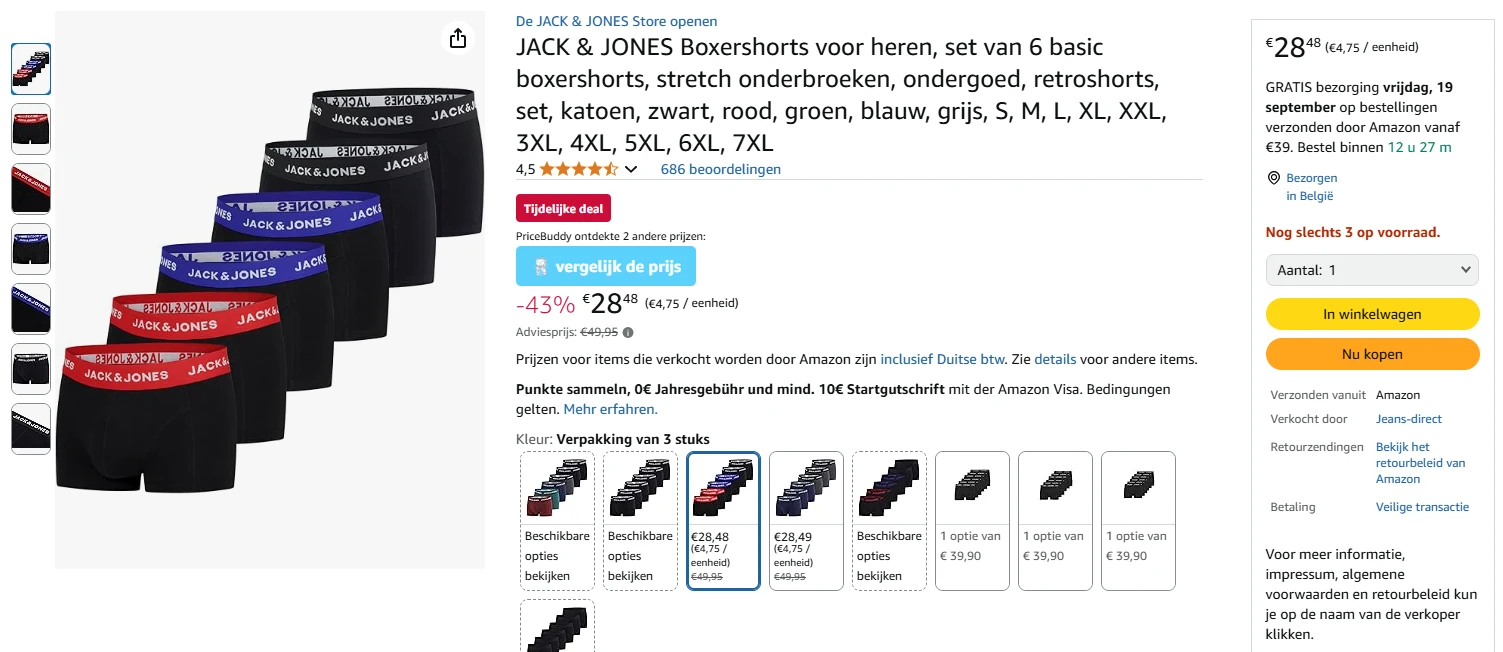The width and height of the screenshot is (1503, 652).
Task: Click the Veilige transactie link
Action: pyautogui.click(x=1422, y=506)
